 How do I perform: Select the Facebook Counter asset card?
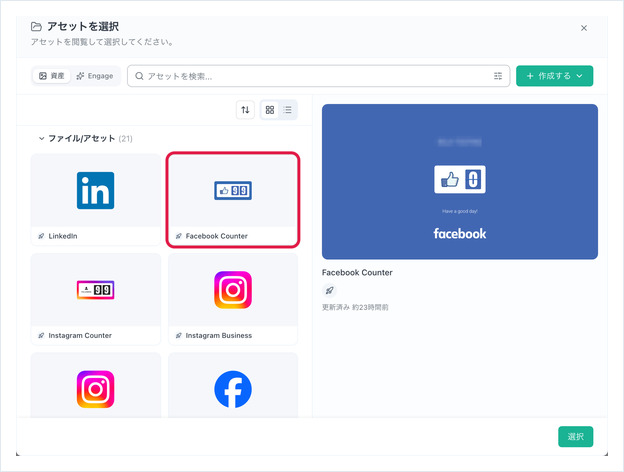coord(233,199)
